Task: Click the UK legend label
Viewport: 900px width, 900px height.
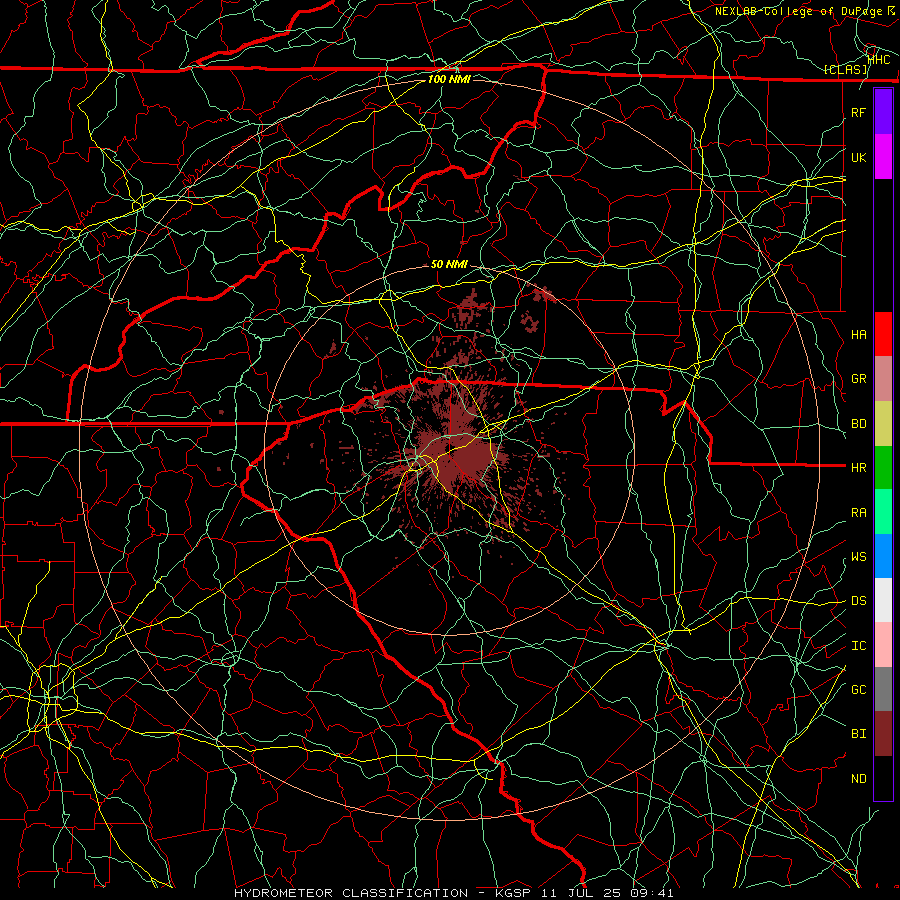Action: [x=859, y=158]
